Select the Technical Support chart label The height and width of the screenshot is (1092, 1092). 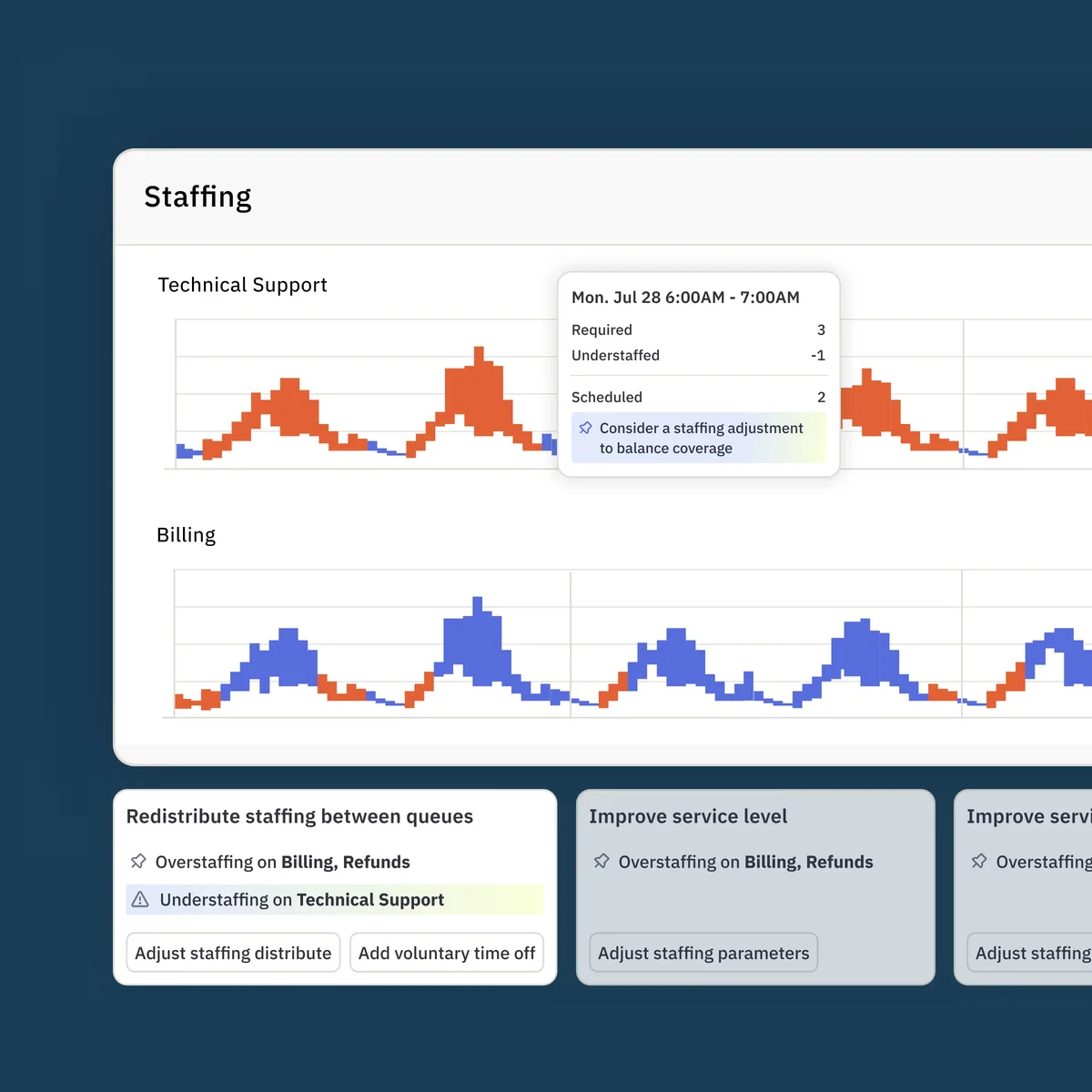click(242, 285)
